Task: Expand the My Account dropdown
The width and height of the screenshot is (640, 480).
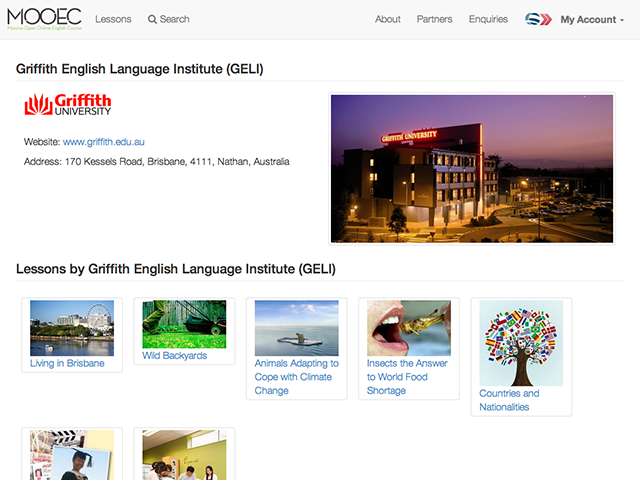Action: click(592, 20)
